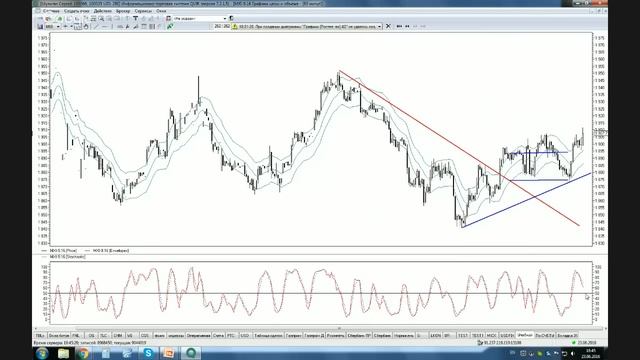Open the Система menu

[51, 11]
